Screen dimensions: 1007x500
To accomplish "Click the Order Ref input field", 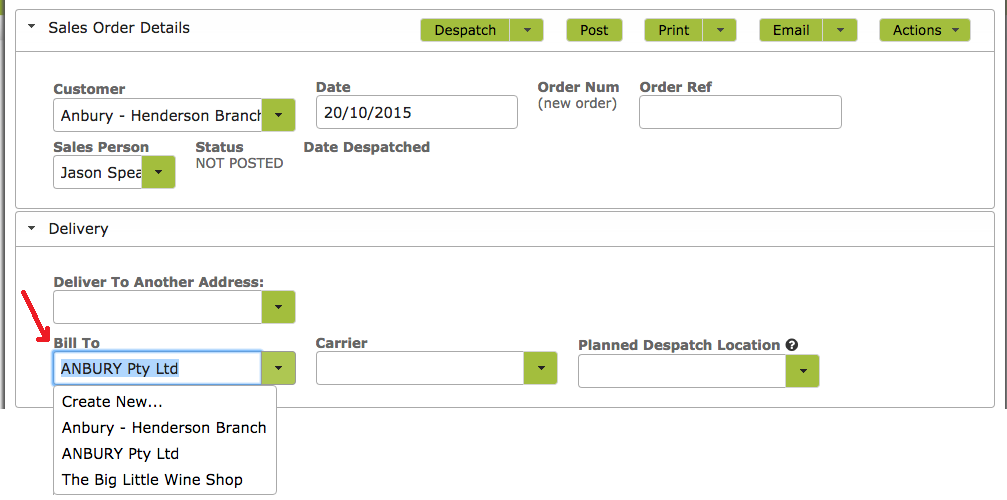I will (x=740, y=112).
